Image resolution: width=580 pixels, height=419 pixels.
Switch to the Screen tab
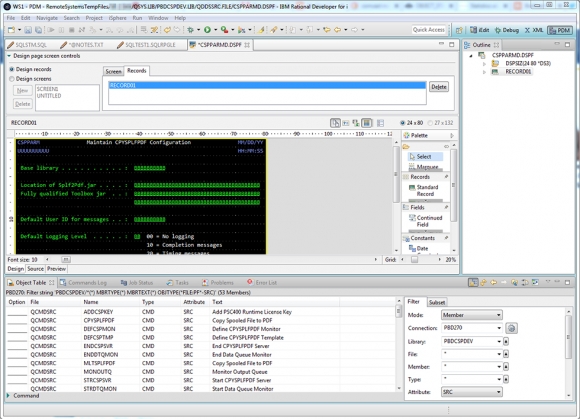point(113,71)
